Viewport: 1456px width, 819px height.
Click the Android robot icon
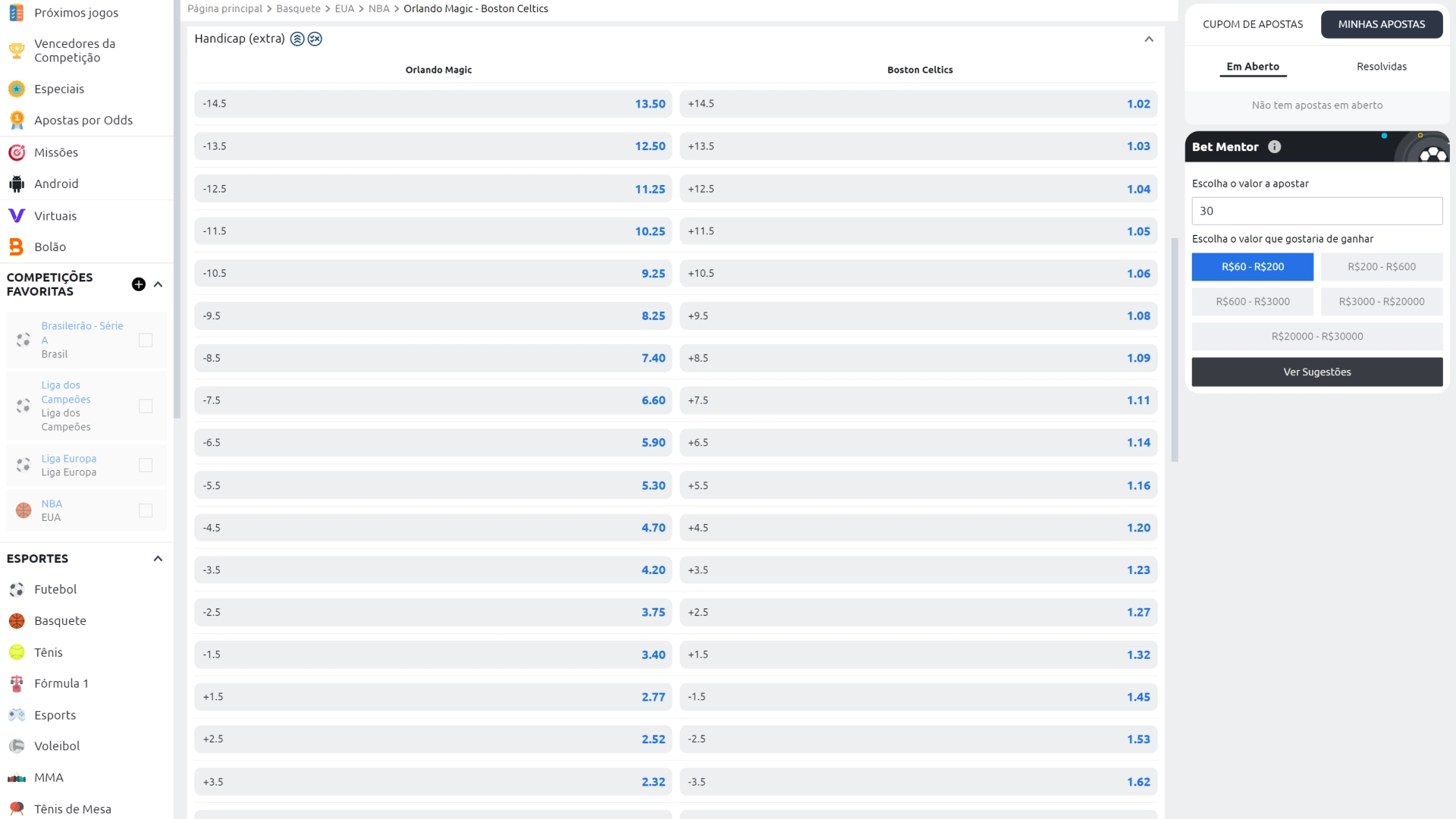pos(17,184)
